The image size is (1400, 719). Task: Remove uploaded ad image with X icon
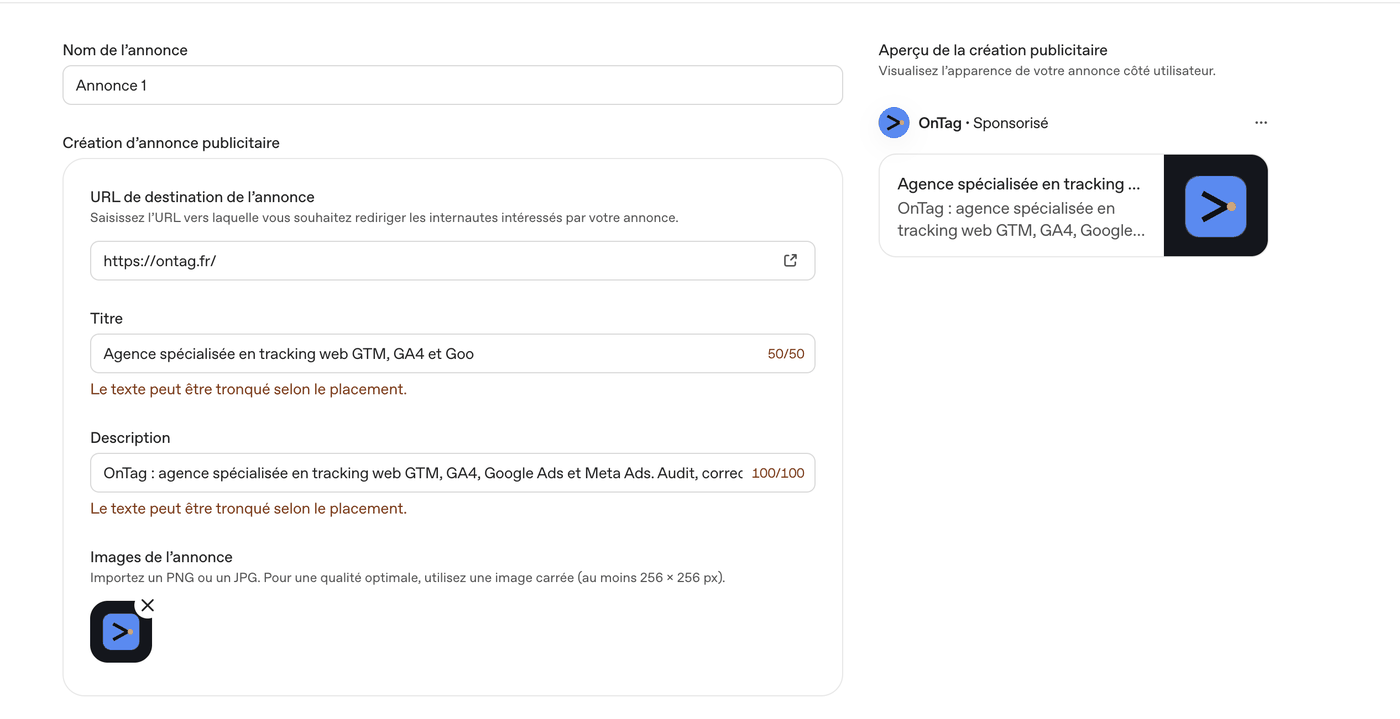pos(147,605)
